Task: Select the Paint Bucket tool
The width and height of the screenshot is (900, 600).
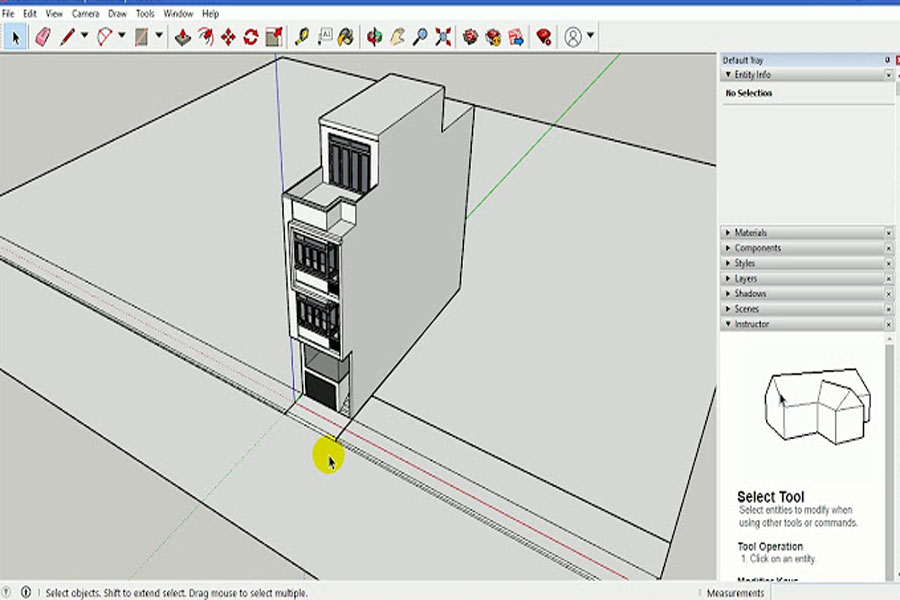Action: coord(346,37)
